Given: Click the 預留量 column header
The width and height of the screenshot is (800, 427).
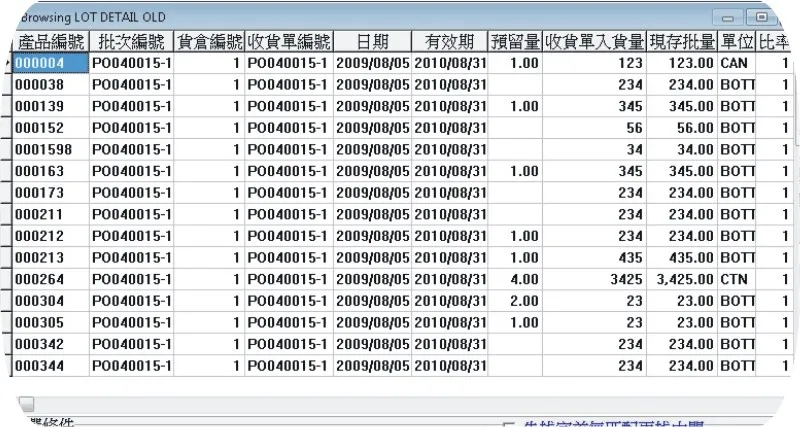Looking at the screenshot, I should (515, 42).
